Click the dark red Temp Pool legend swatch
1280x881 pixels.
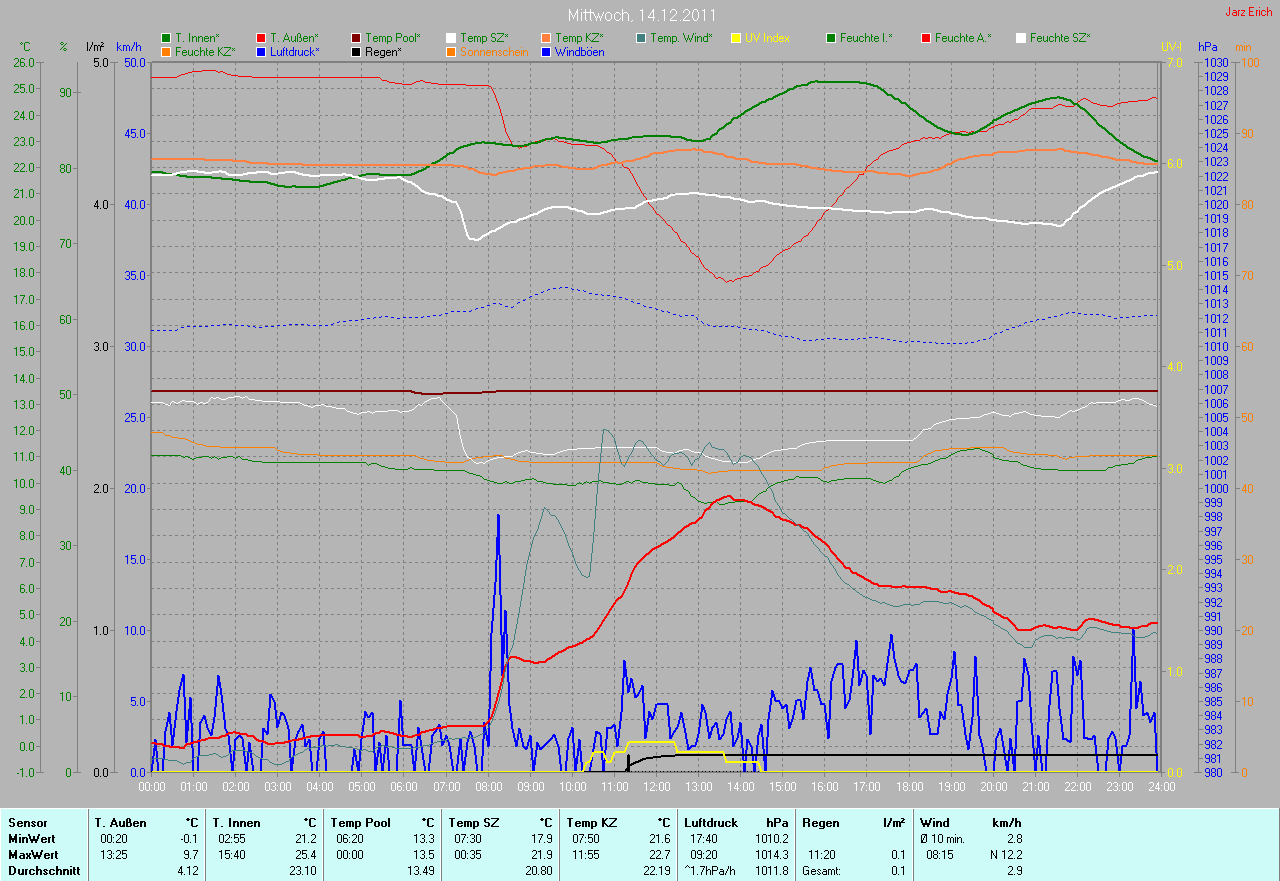(356, 38)
